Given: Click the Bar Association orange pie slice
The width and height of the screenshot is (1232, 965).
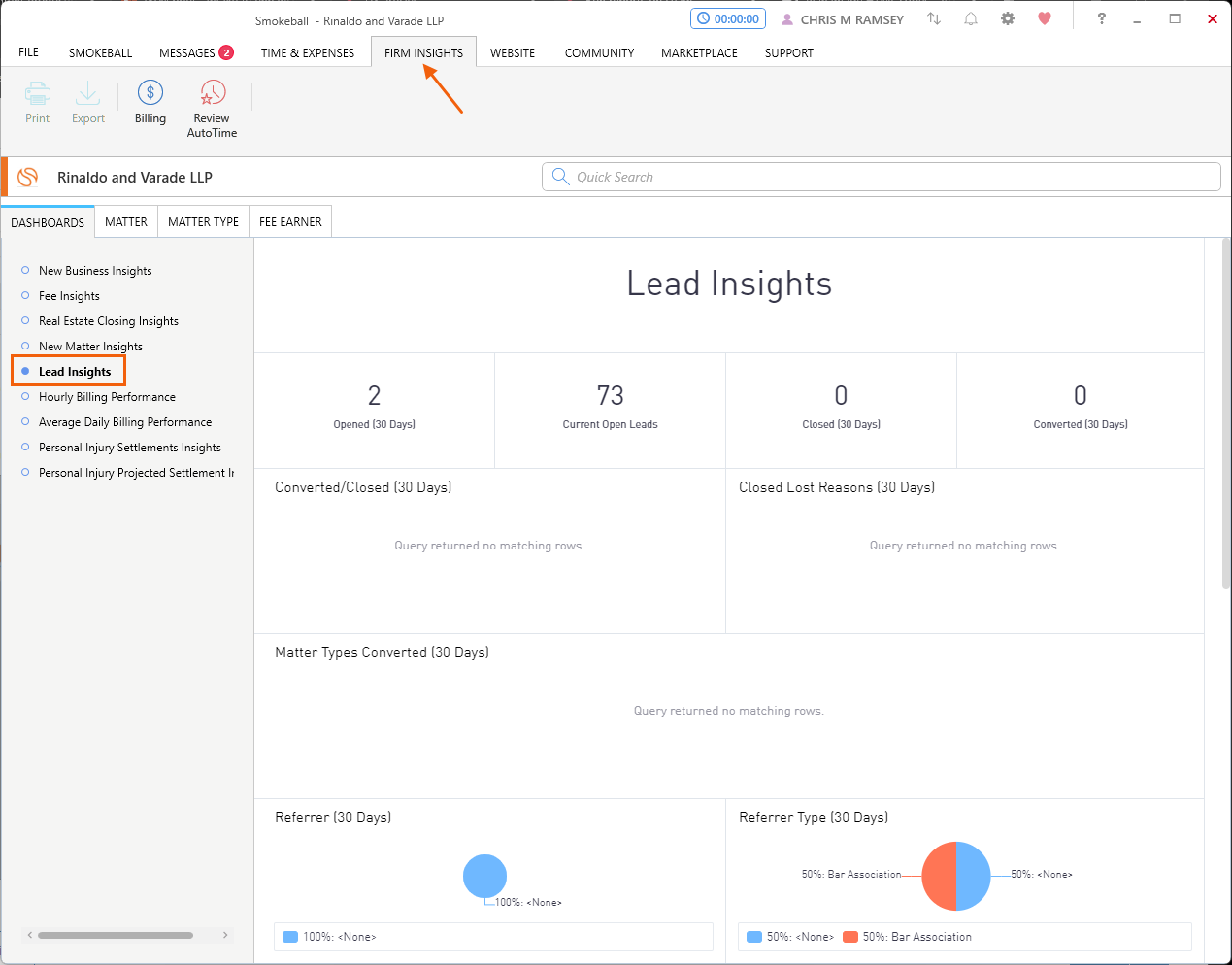Looking at the screenshot, I should click(939, 876).
